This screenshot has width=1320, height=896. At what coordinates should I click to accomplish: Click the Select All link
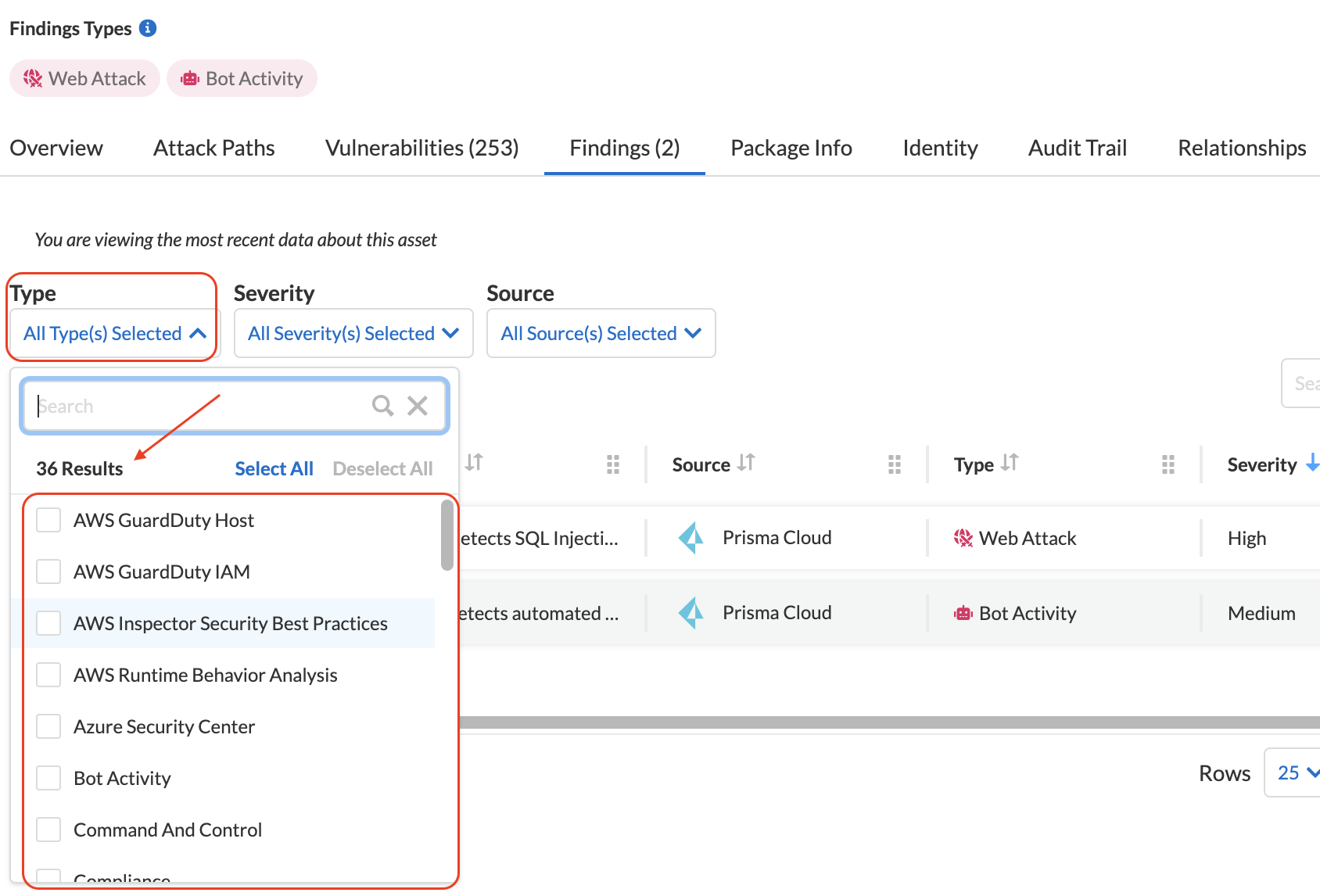pos(274,468)
